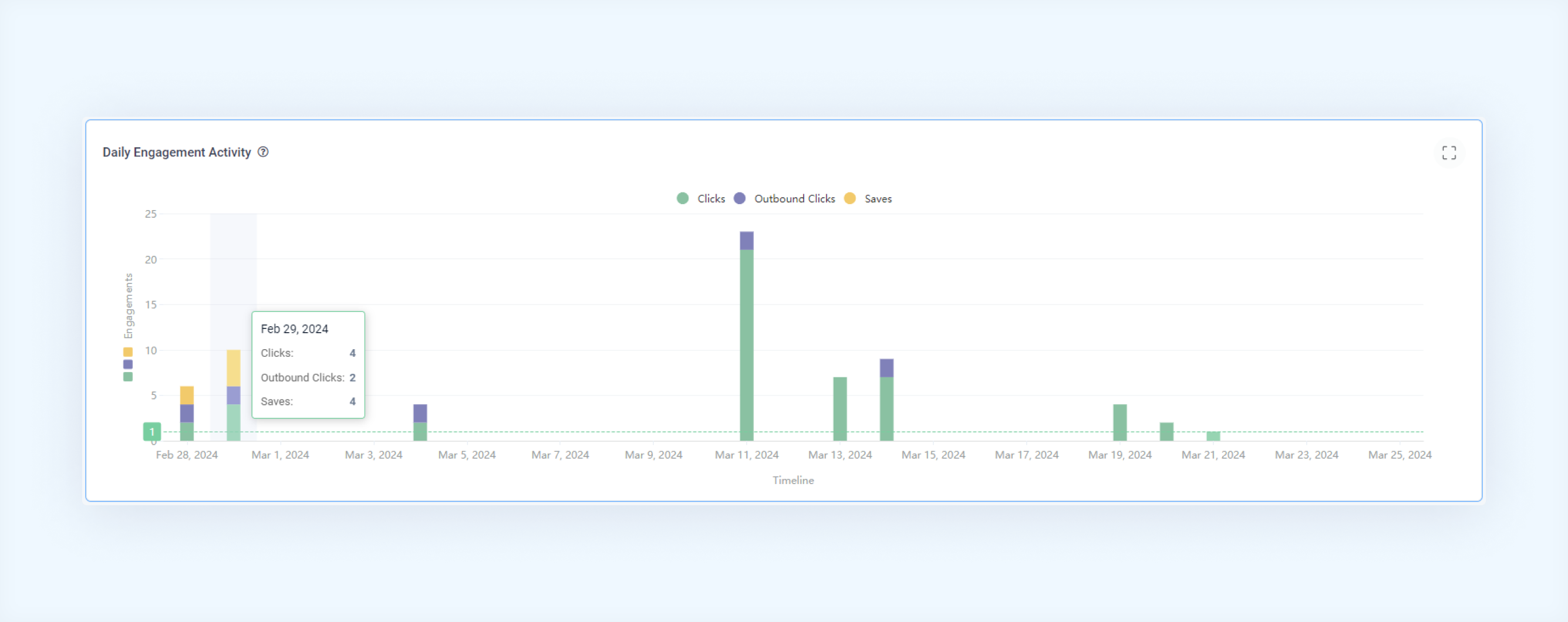This screenshot has width=1568, height=622.
Task: Click the green bar at Mar 13, 2024
Action: (x=840, y=409)
